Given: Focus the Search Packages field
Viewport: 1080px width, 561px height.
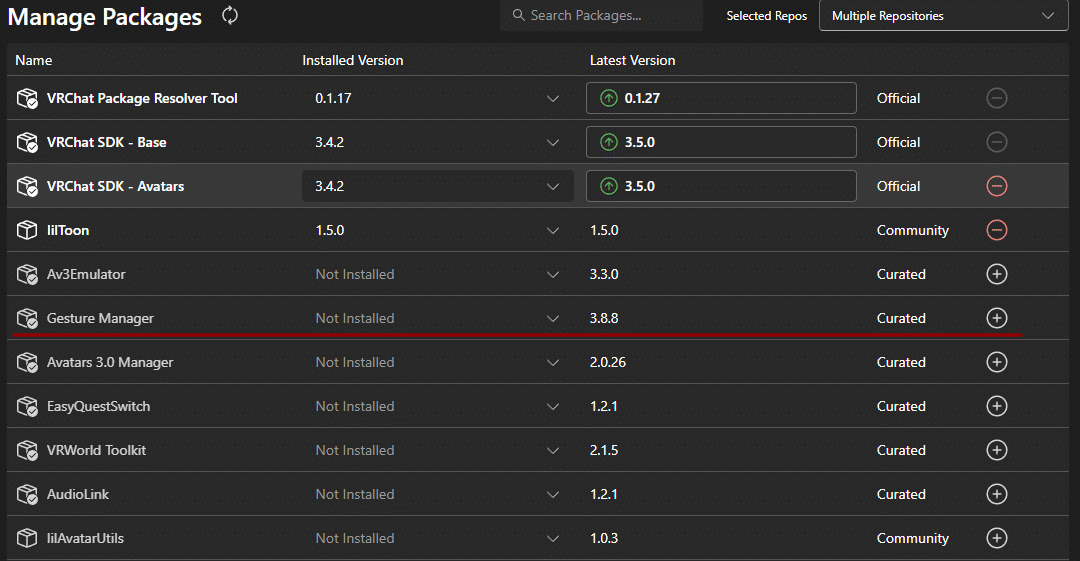Looking at the screenshot, I should tap(601, 15).
